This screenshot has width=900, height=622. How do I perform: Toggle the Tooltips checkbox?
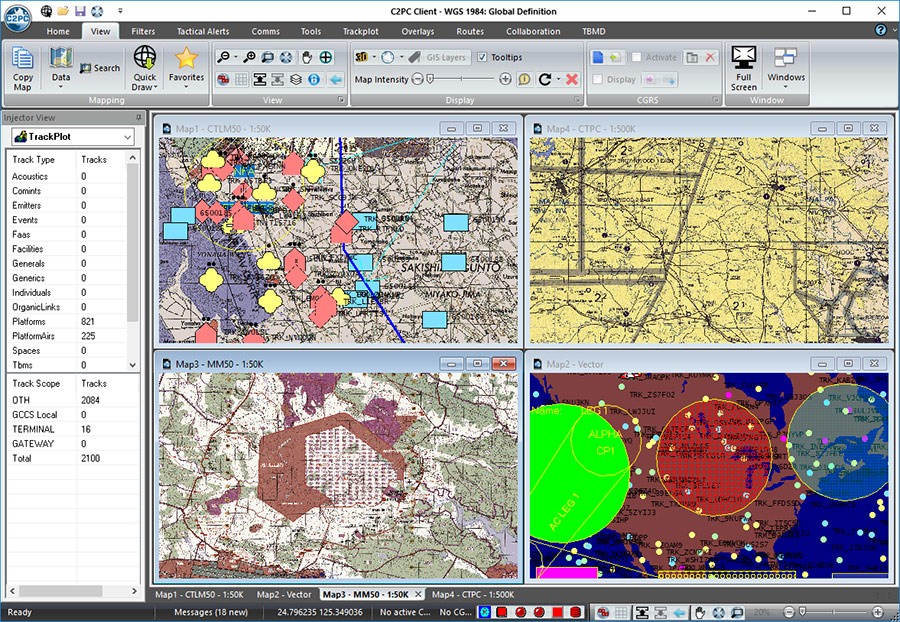pos(483,57)
